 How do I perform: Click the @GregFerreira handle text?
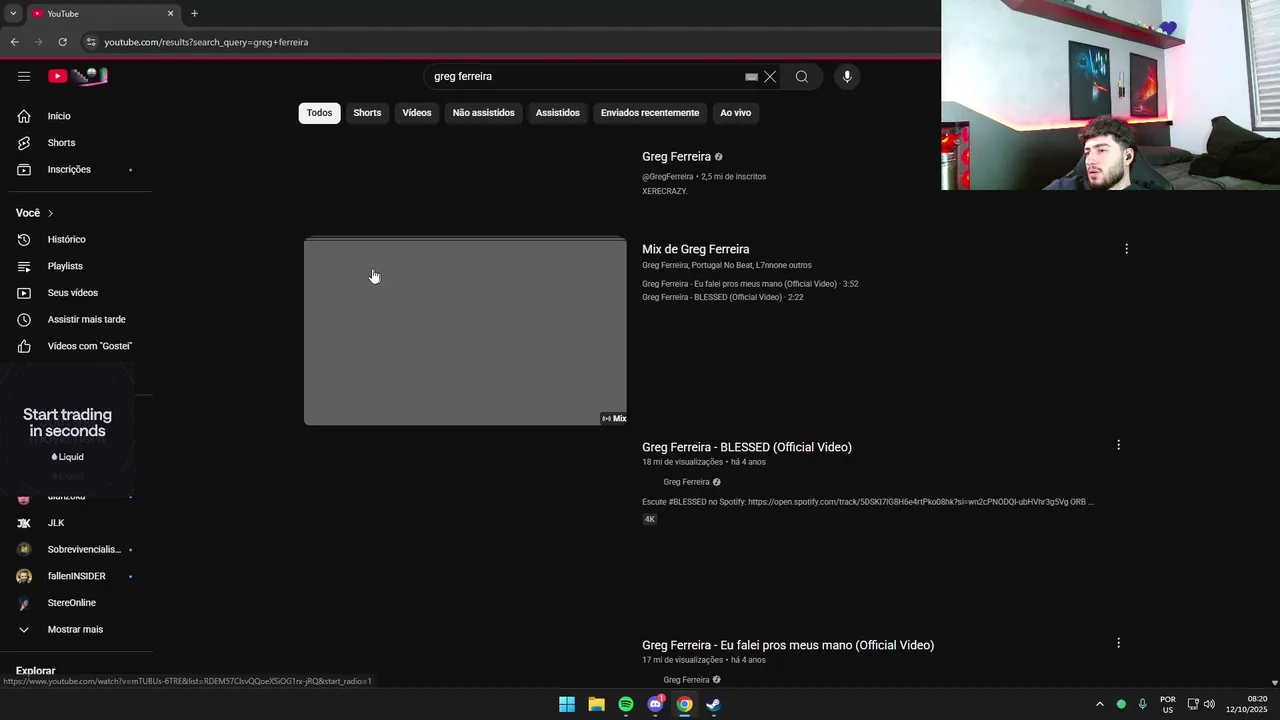(x=667, y=177)
